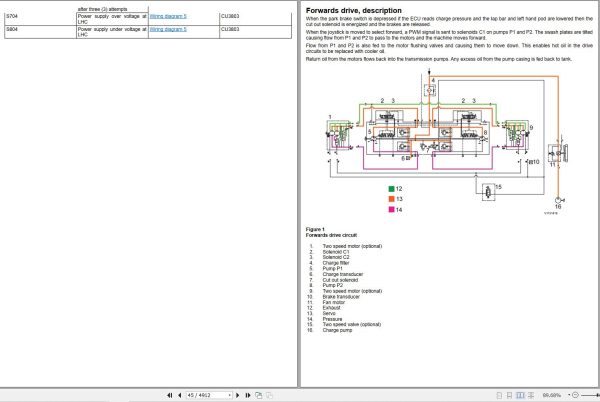
Task: Open Wiring diagram 5 link for S704
Action: [168, 16]
